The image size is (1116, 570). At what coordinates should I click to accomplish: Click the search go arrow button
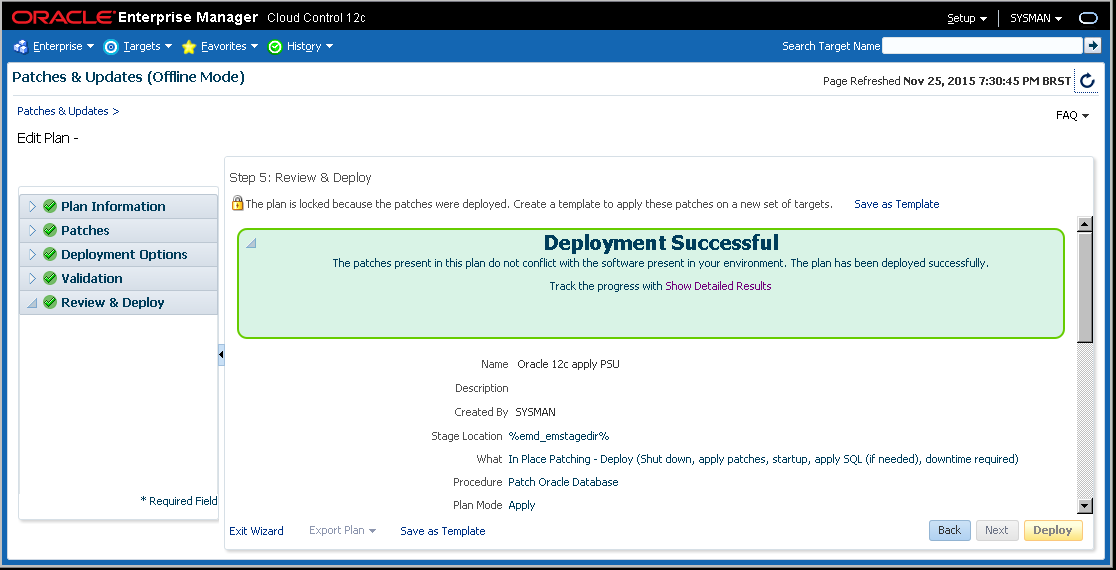1092,46
